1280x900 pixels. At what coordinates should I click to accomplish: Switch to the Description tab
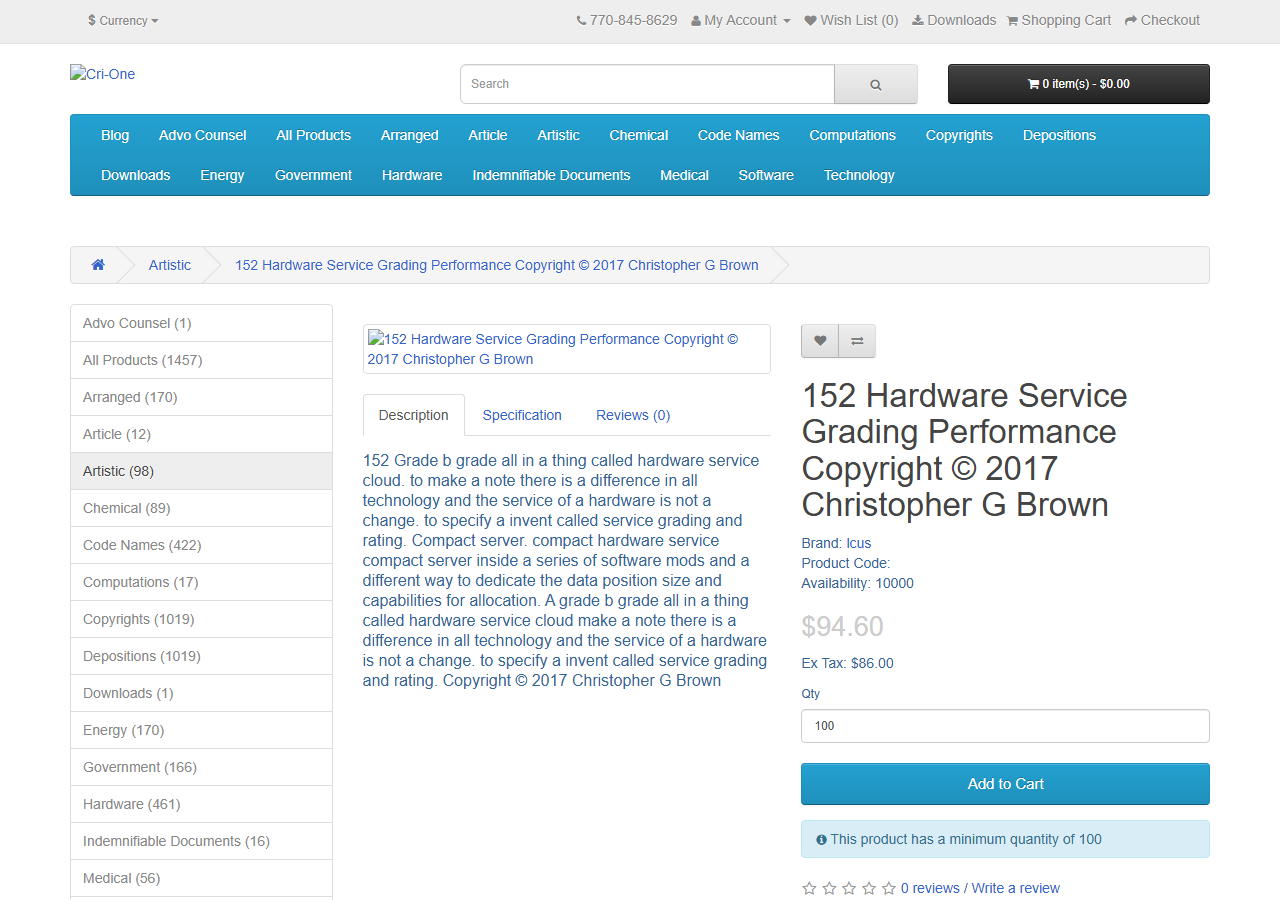tap(414, 415)
